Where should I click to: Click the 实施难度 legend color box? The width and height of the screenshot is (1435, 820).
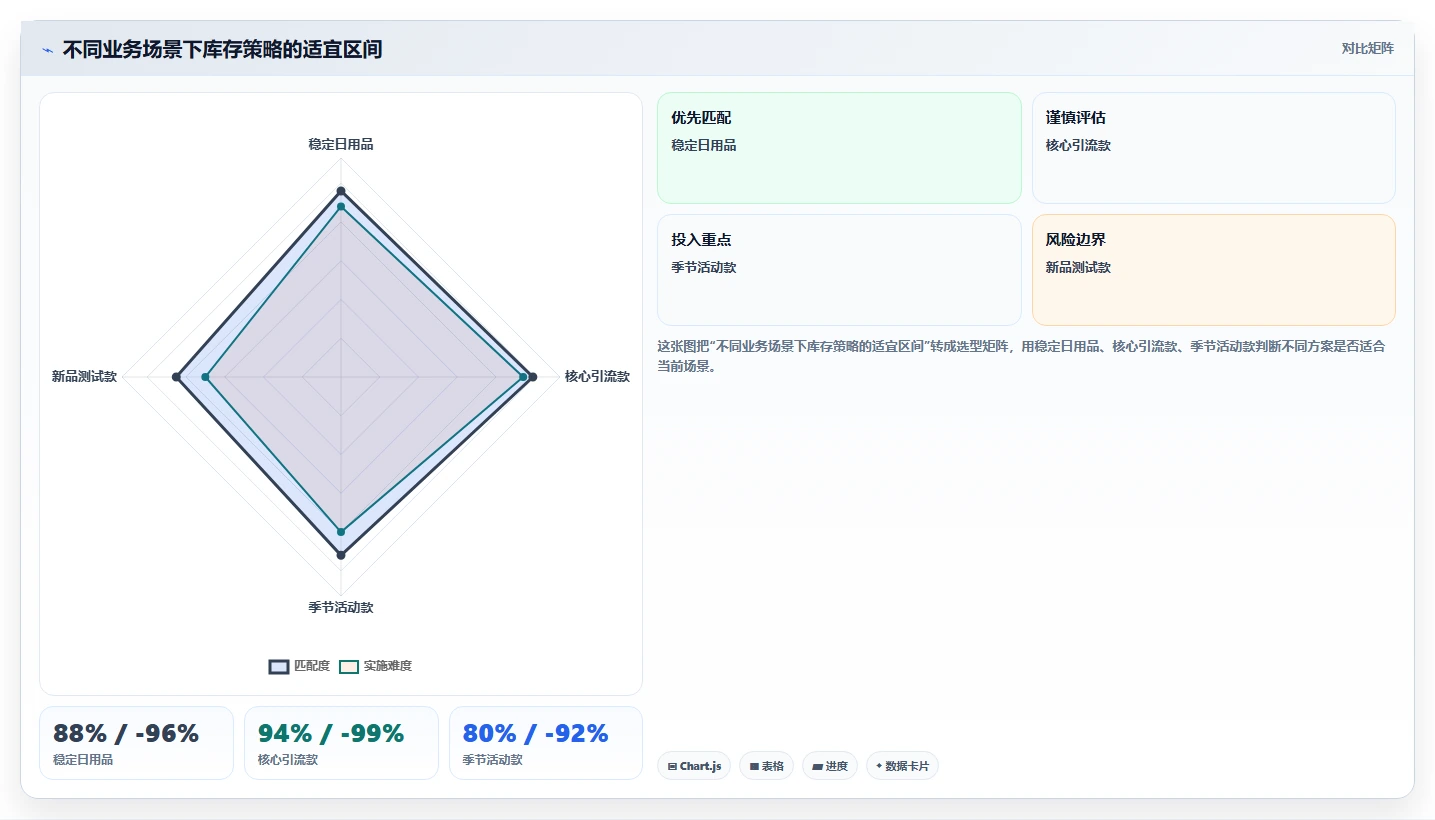(349, 667)
